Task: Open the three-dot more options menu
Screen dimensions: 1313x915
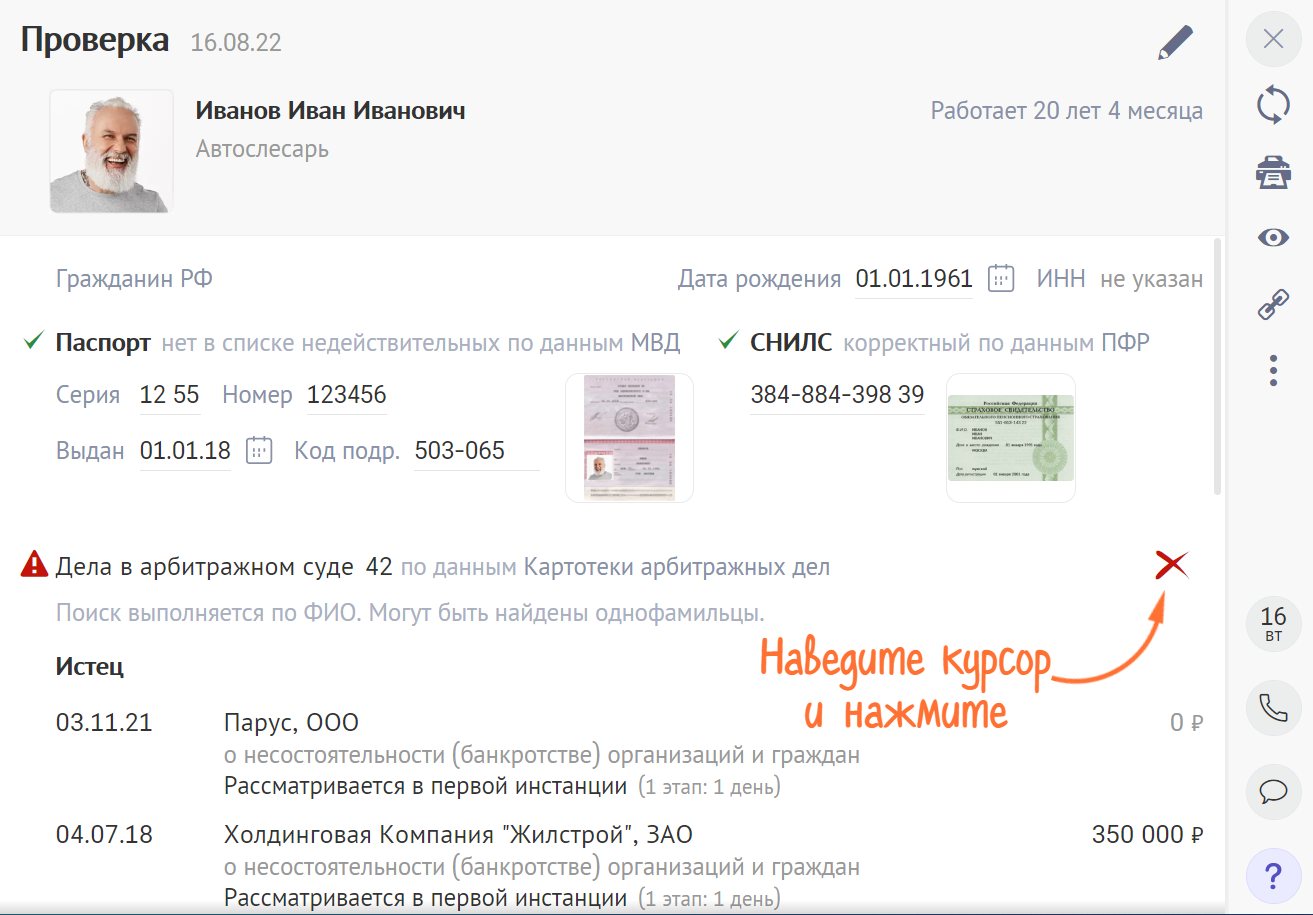Action: [x=1273, y=370]
